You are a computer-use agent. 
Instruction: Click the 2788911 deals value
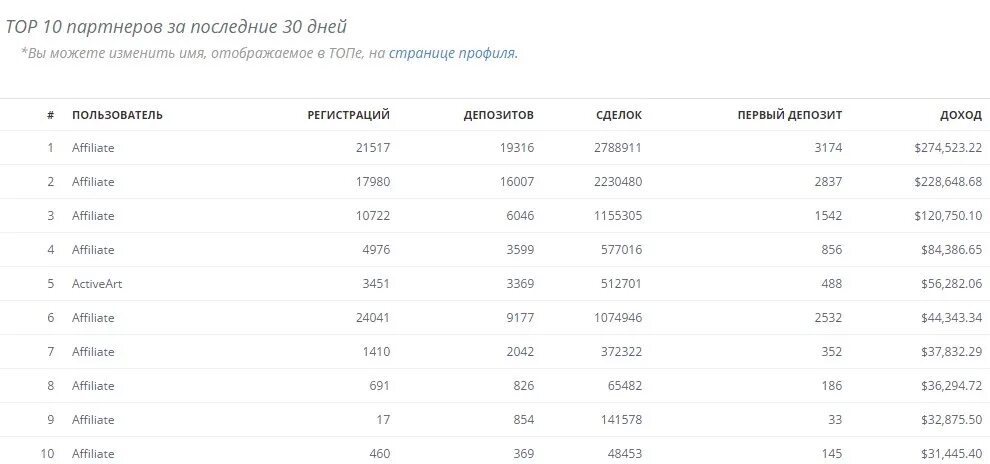coord(617,147)
